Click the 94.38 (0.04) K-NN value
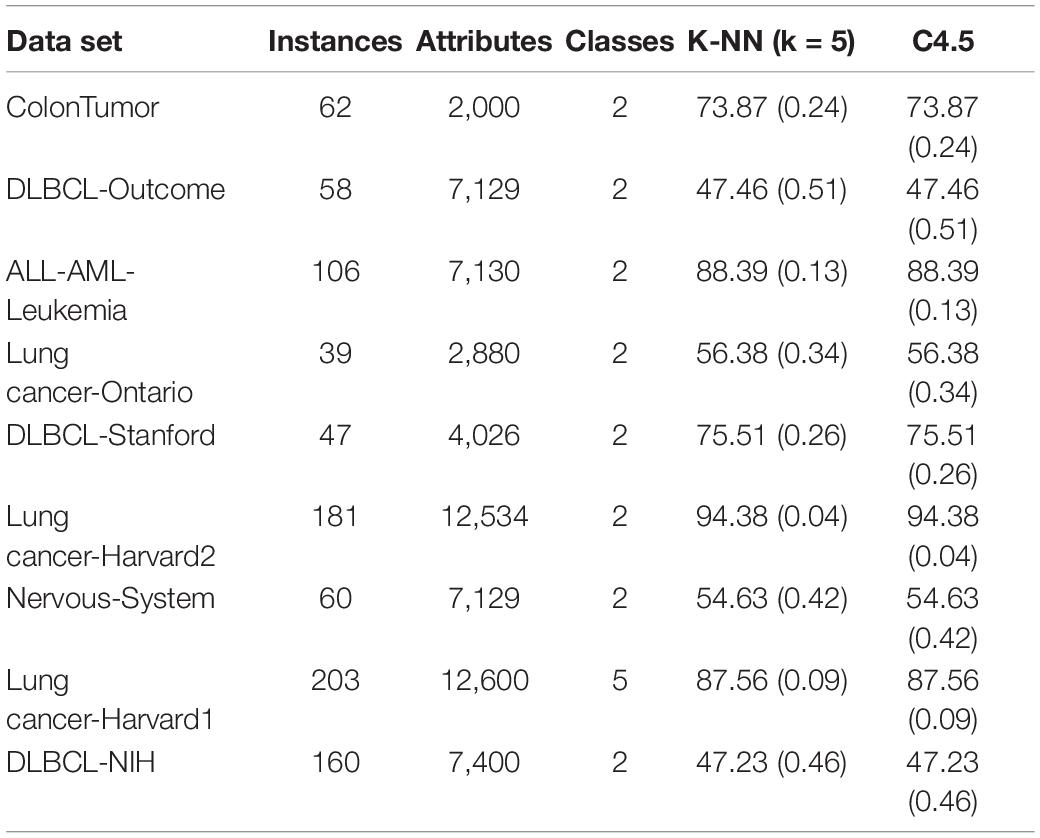Image resolution: width=1040 pixels, height=838 pixels. (771, 517)
